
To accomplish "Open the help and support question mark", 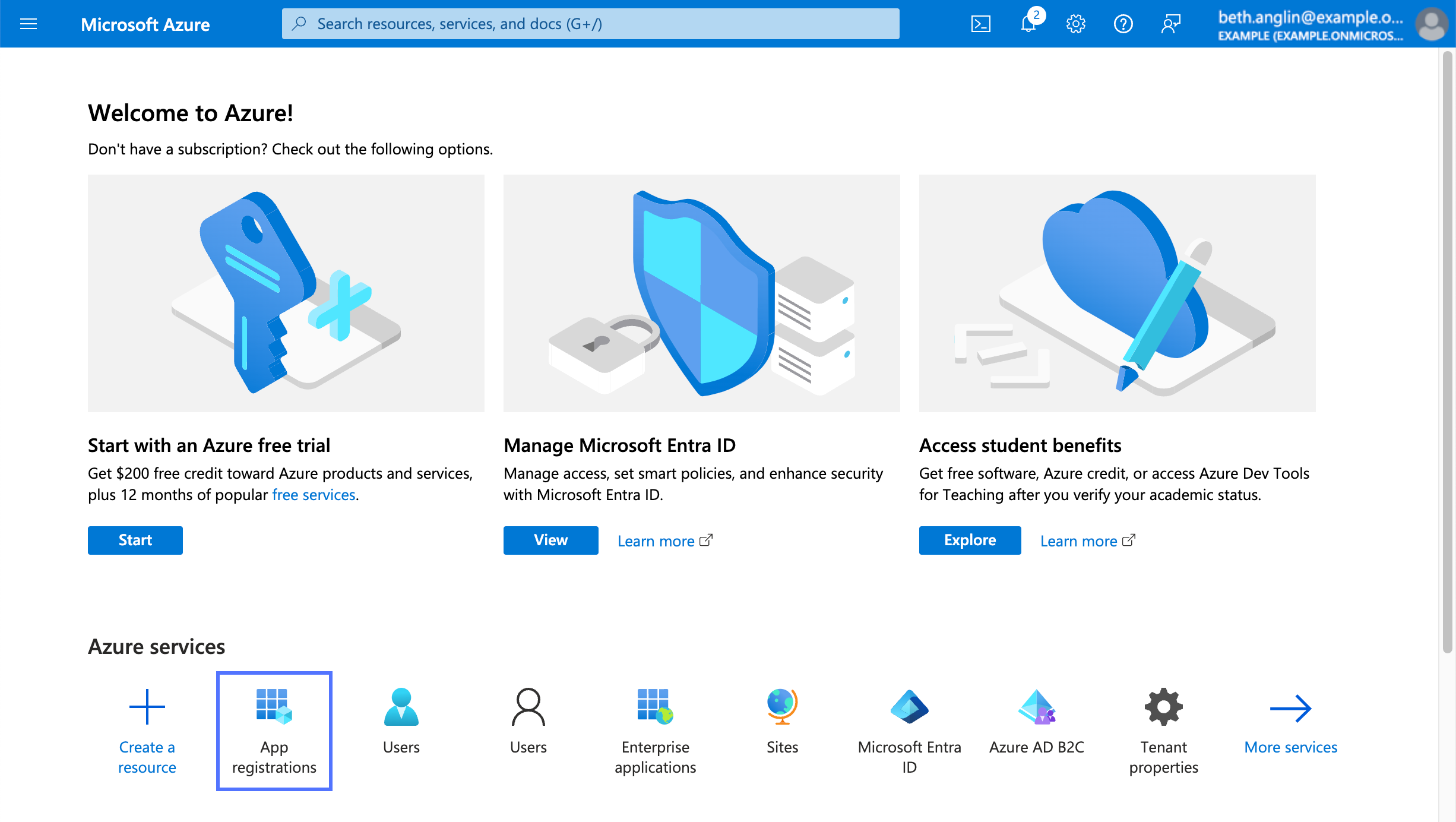I will coord(1123,24).
